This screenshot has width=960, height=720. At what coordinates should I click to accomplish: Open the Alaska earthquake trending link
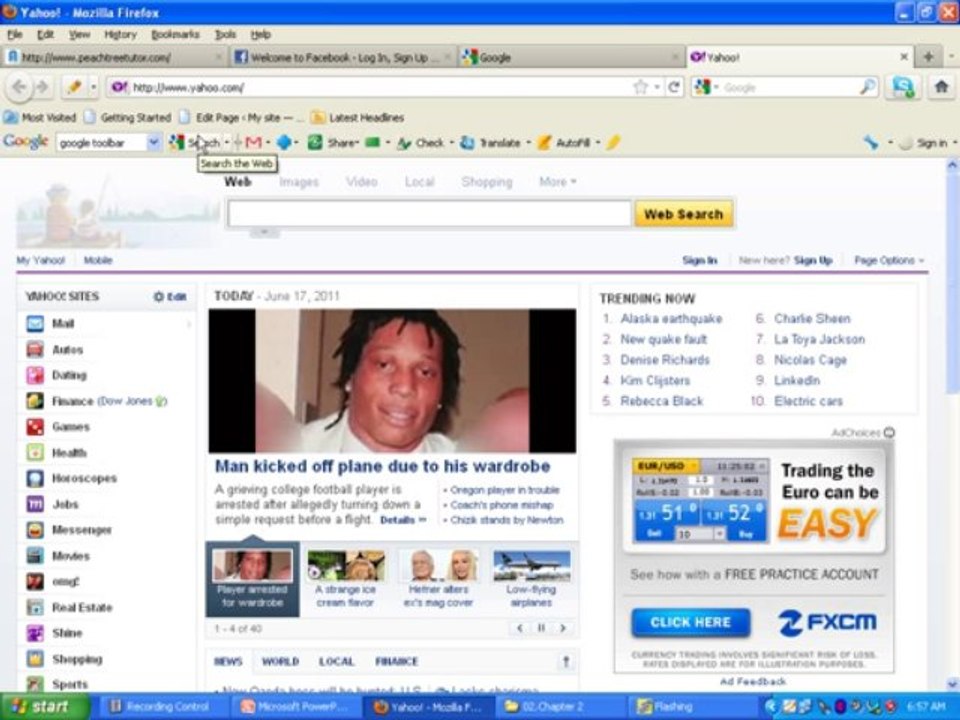pyautogui.click(x=671, y=318)
